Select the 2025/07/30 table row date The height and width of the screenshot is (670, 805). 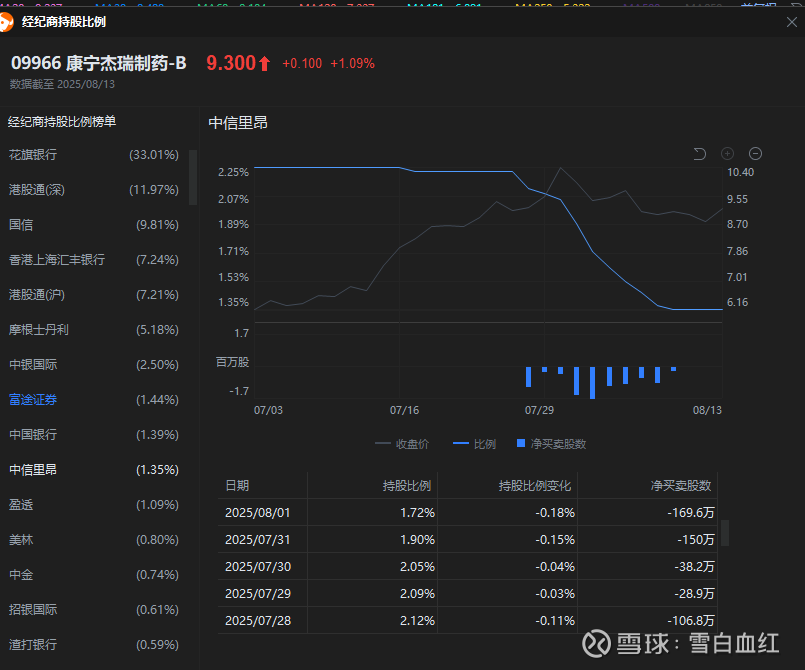(258, 566)
